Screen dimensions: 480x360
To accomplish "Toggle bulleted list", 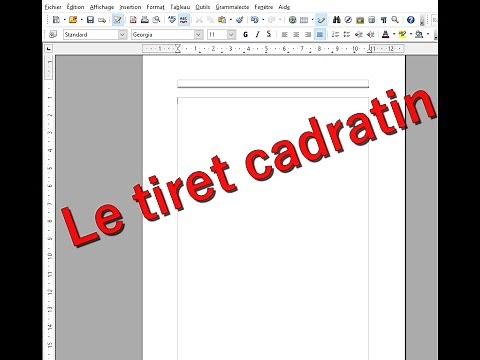I will click(347, 34).
